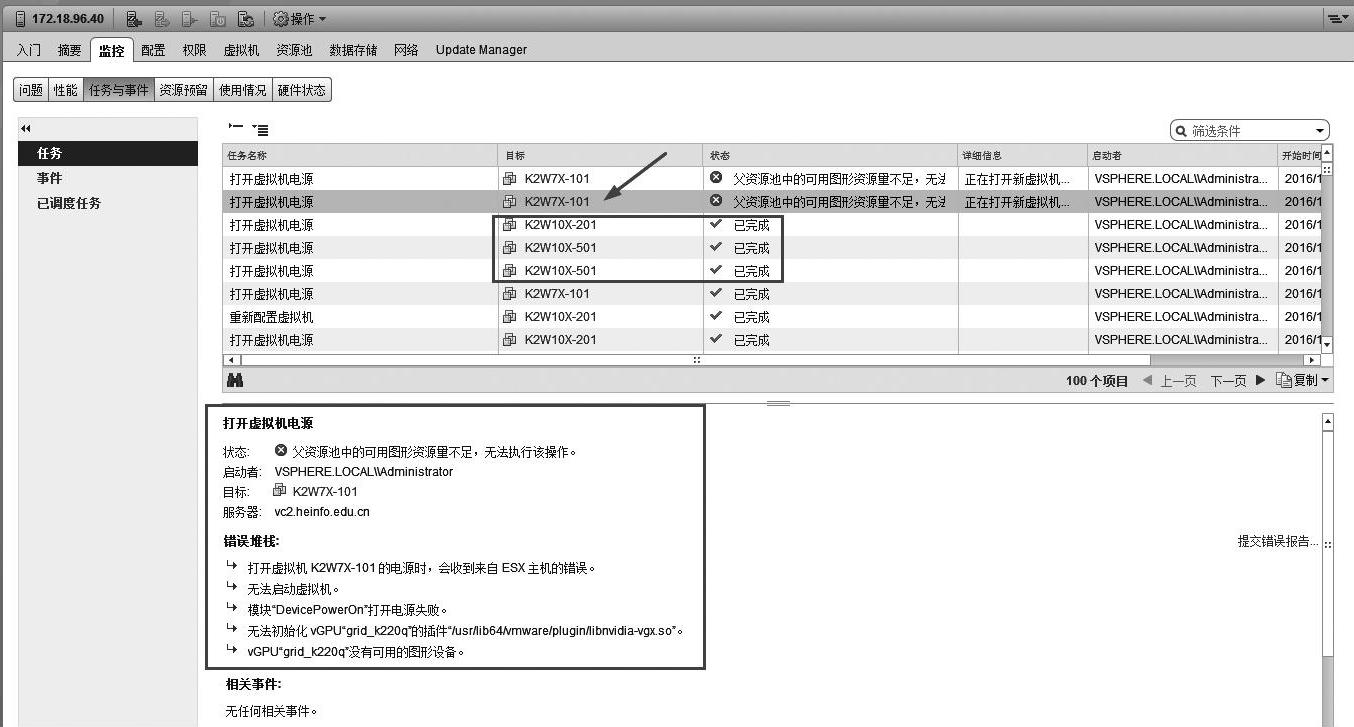The image size is (1354, 727).
Task: Sort the table by the 任务名称 column header
Action: pos(360,156)
